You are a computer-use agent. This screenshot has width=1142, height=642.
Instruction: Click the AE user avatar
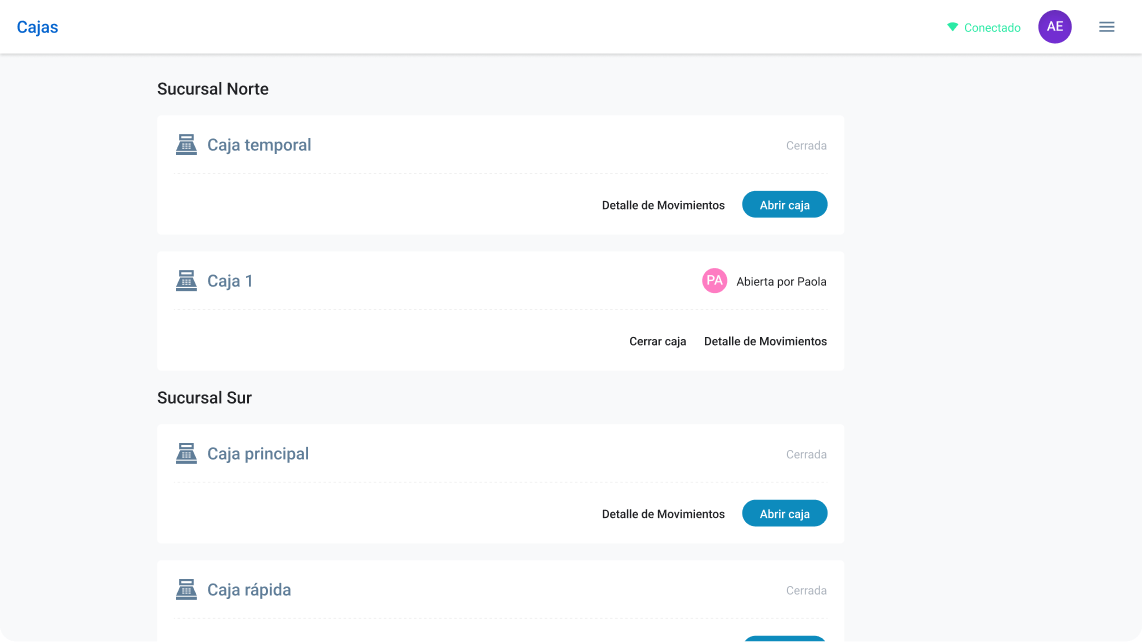tap(1055, 27)
